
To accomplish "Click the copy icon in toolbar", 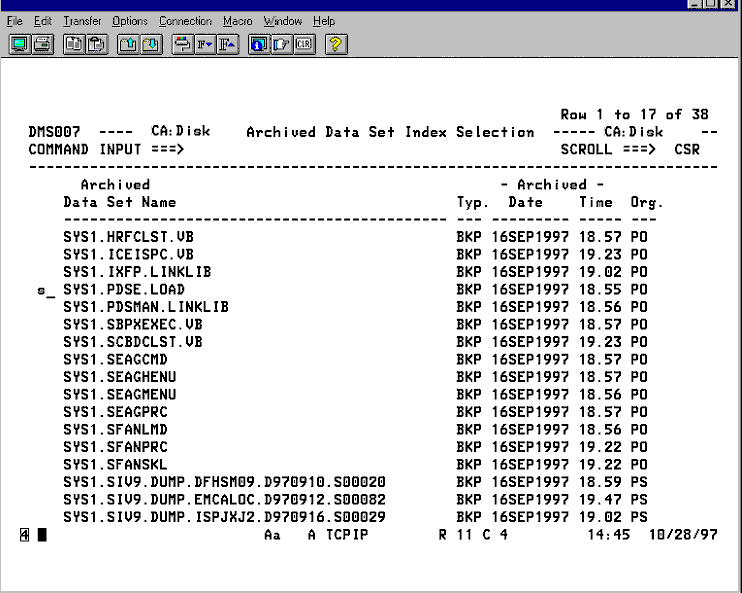I will (x=73, y=44).
